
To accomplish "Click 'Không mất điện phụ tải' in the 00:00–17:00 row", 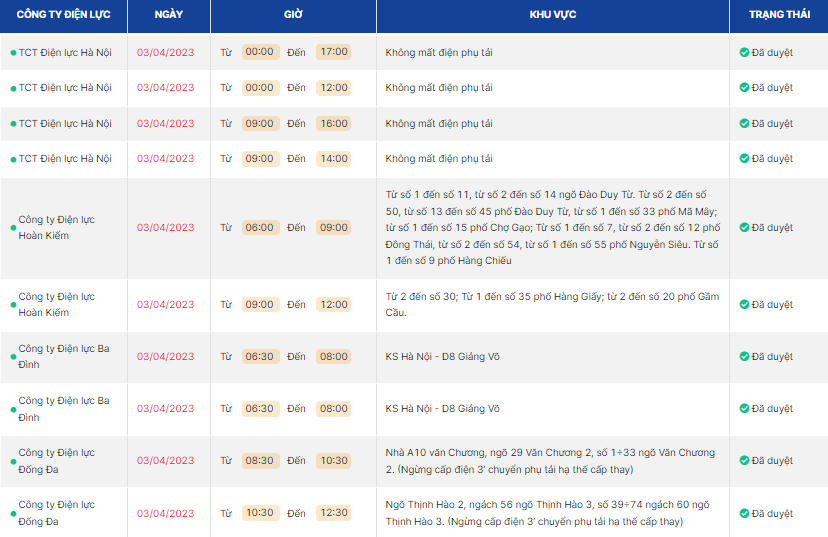I will (x=439, y=52).
